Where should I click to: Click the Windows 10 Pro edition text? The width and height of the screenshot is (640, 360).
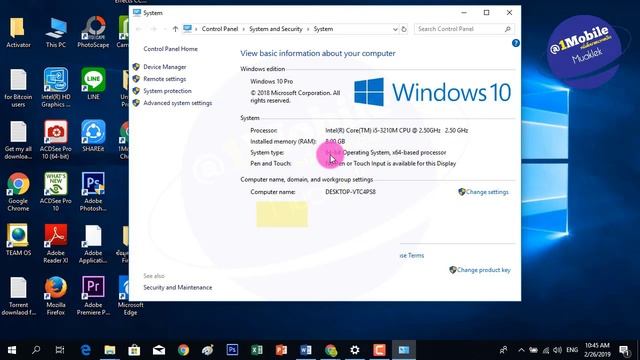[x=271, y=81]
